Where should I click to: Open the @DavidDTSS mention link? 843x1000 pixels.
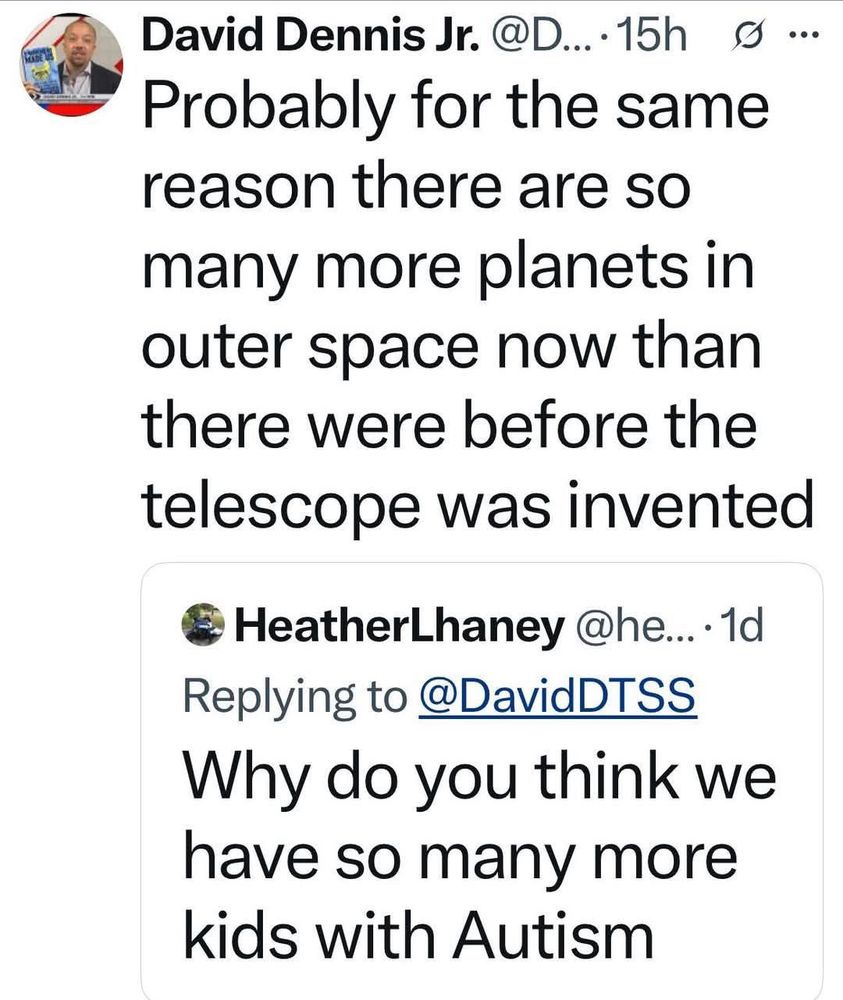(557, 696)
